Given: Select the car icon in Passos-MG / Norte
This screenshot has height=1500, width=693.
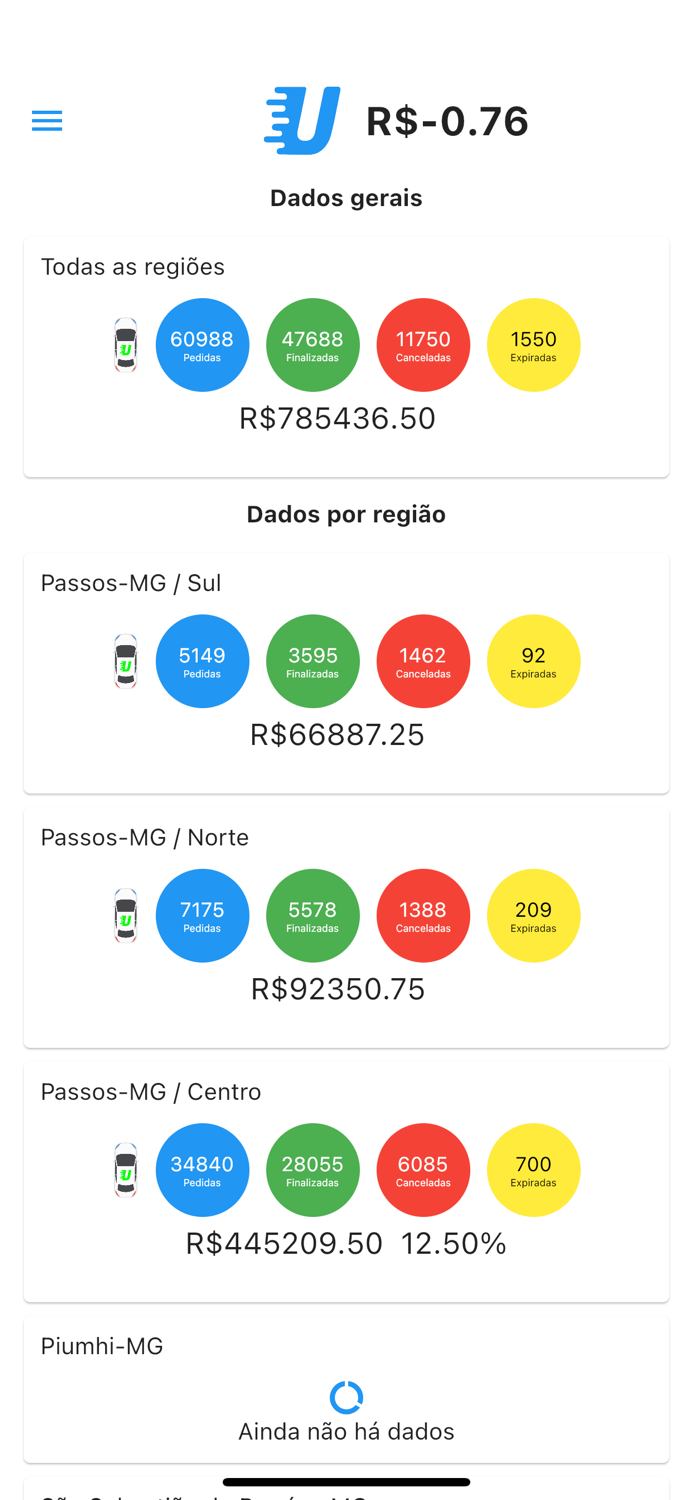Looking at the screenshot, I should tap(125, 916).
